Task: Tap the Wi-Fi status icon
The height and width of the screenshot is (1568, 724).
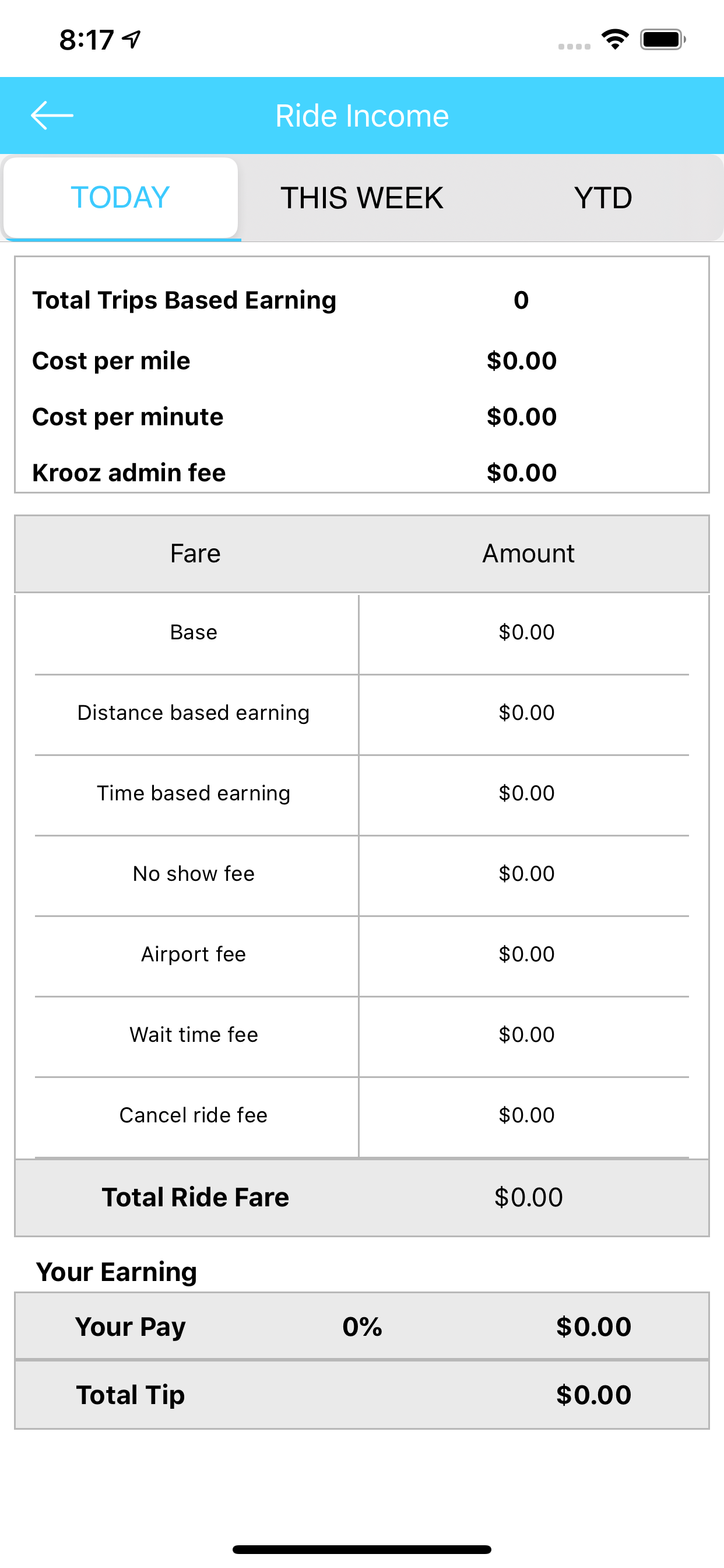Action: (615, 40)
